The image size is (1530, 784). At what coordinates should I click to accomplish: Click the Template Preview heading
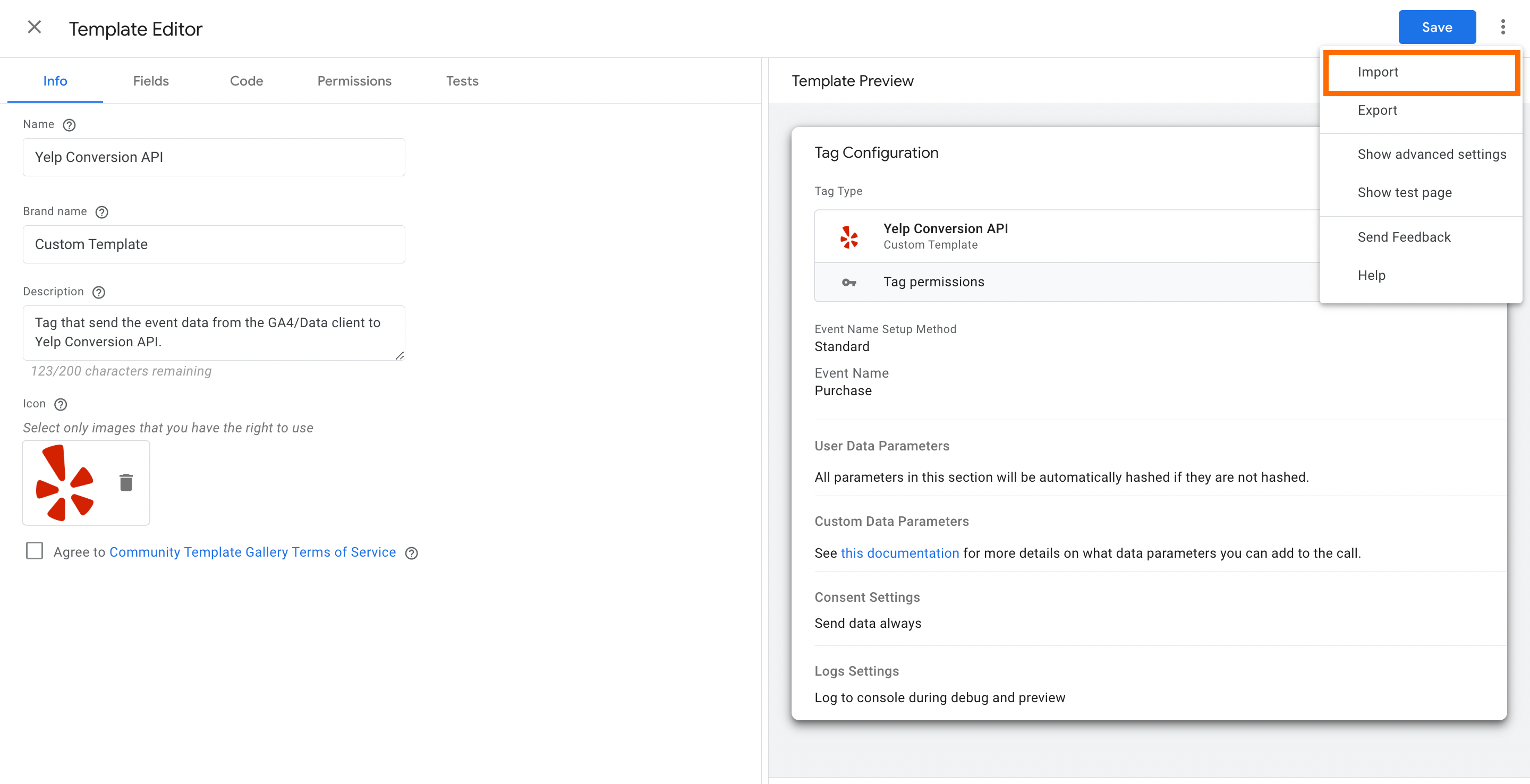[852, 81]
